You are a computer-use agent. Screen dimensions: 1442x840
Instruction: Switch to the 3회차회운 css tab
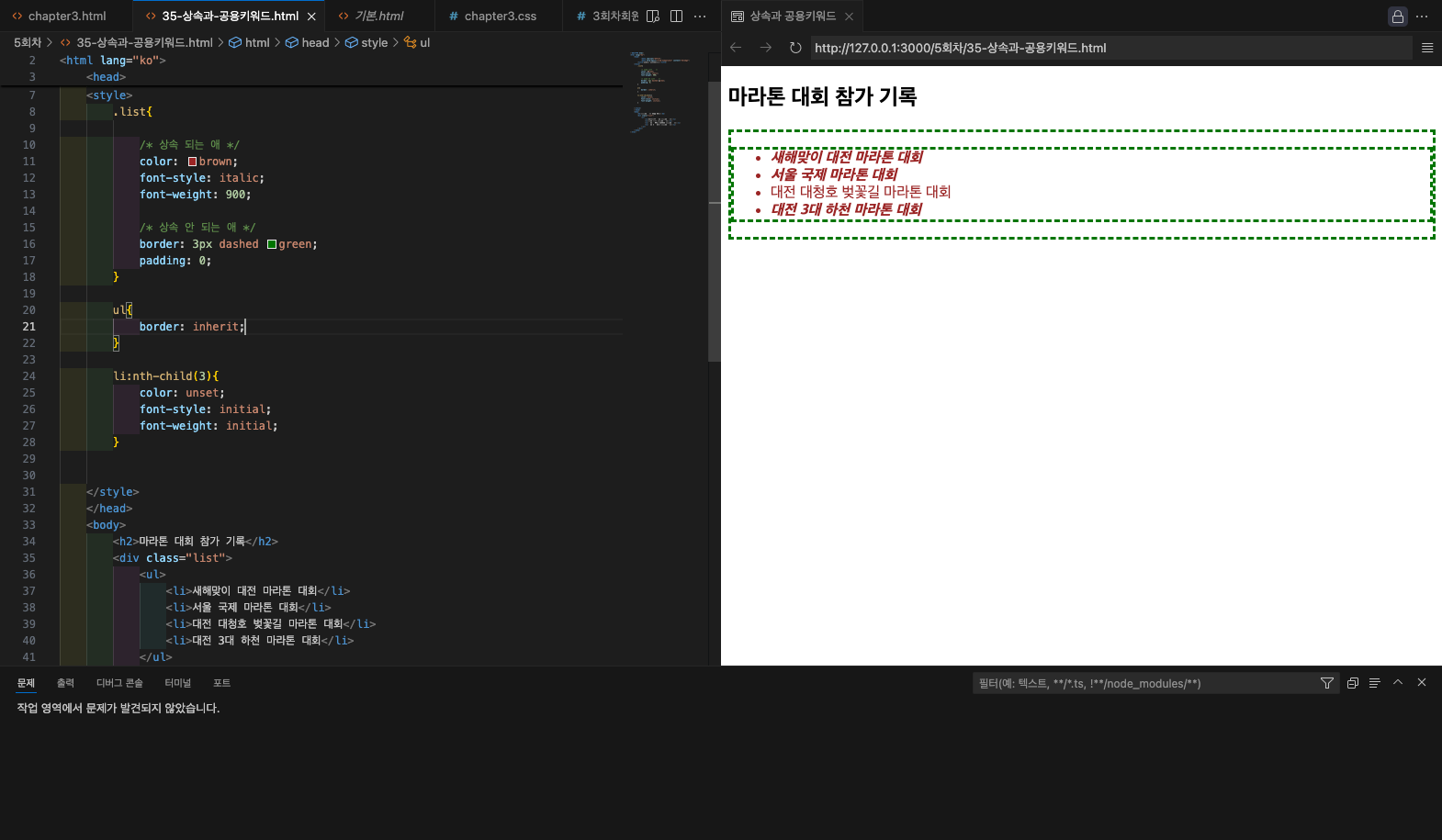[606, 16]
